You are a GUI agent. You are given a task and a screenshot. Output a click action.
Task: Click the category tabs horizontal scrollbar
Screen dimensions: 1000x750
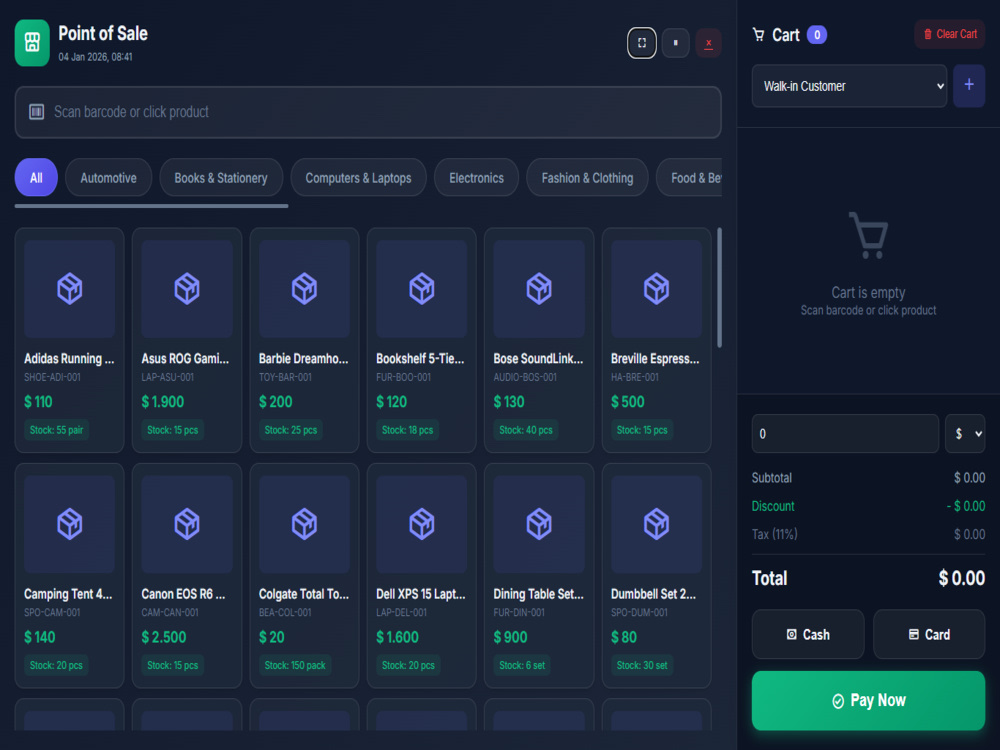tap(151, 206)
